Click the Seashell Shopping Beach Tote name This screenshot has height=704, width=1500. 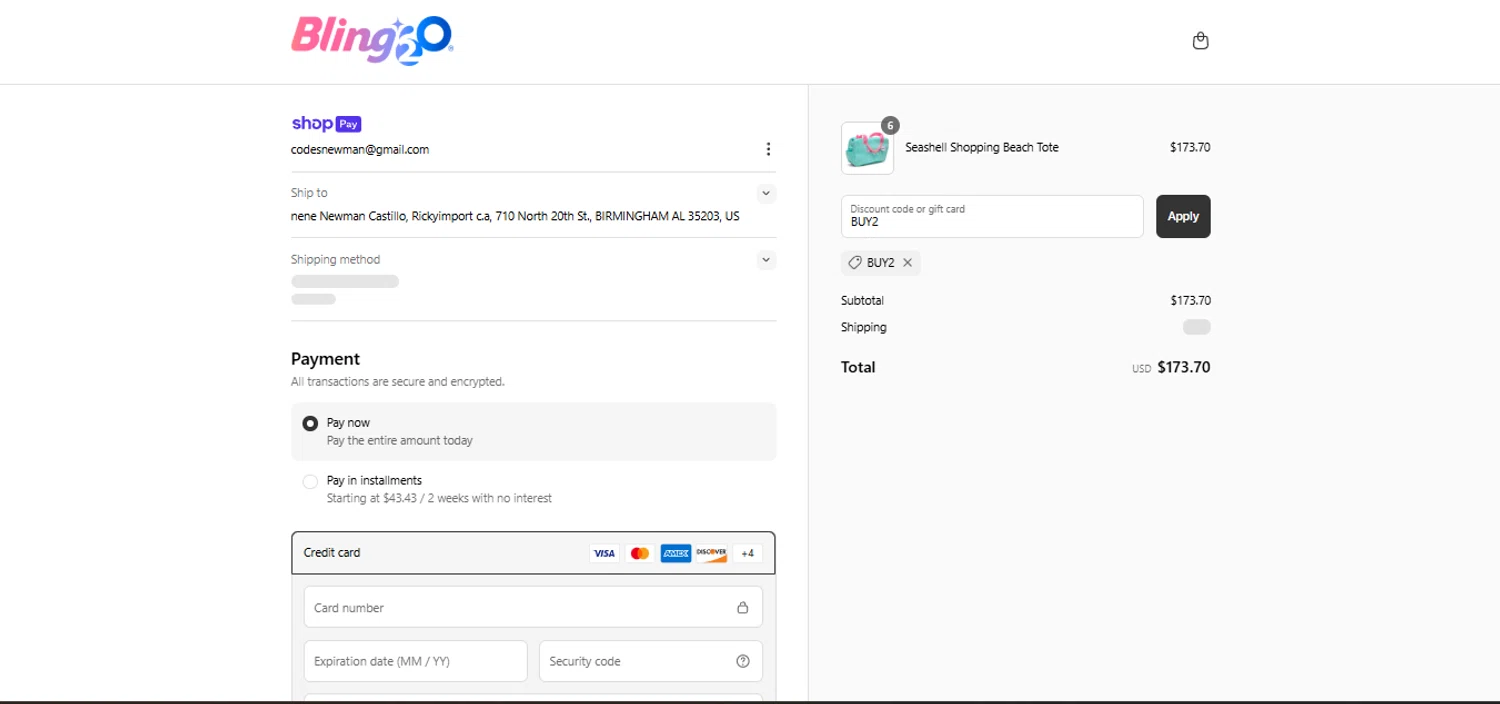pyautogui.click(x=982, y=147)
